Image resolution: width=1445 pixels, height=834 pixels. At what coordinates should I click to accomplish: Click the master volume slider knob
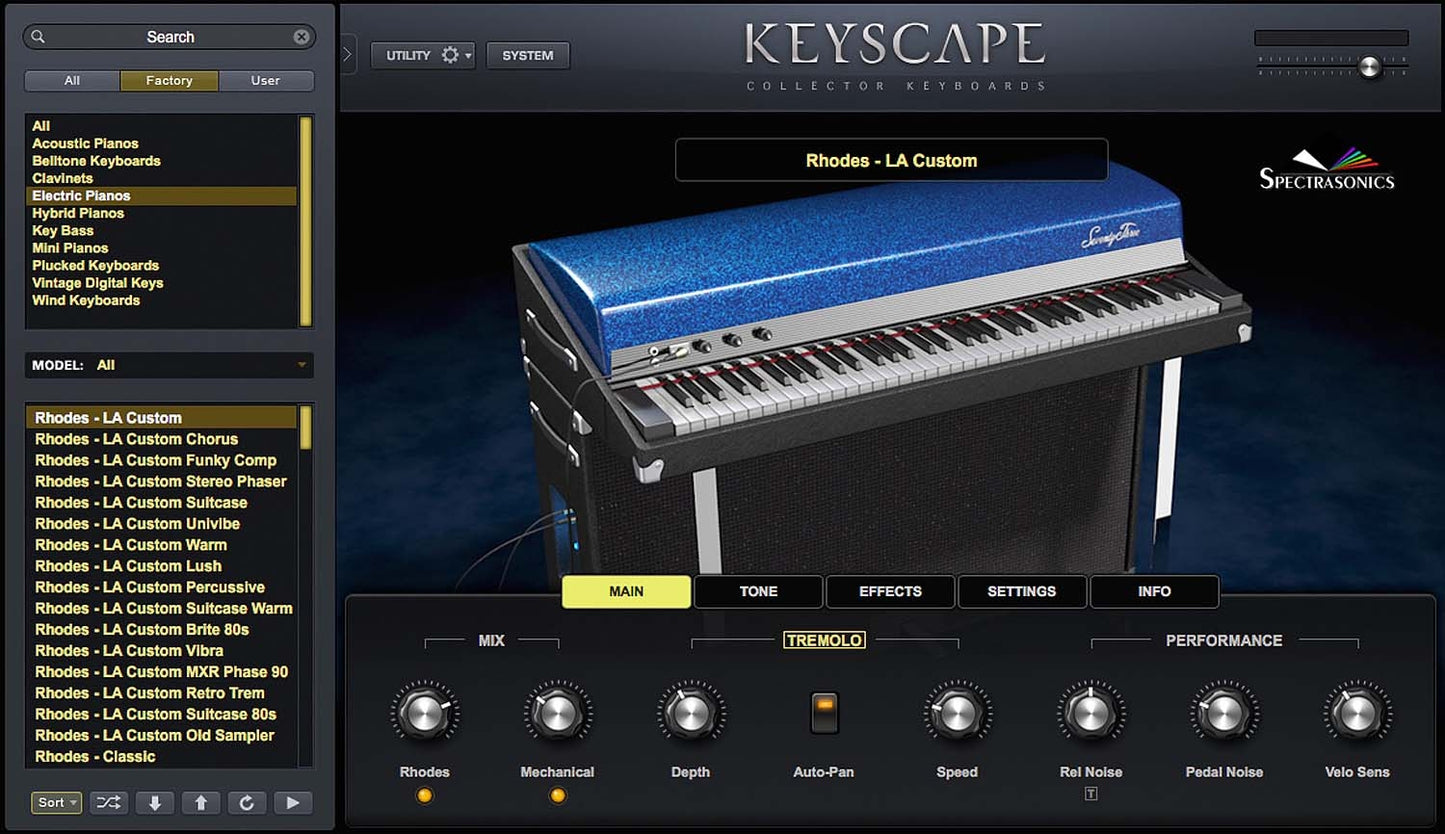[x=1369, y=67]
